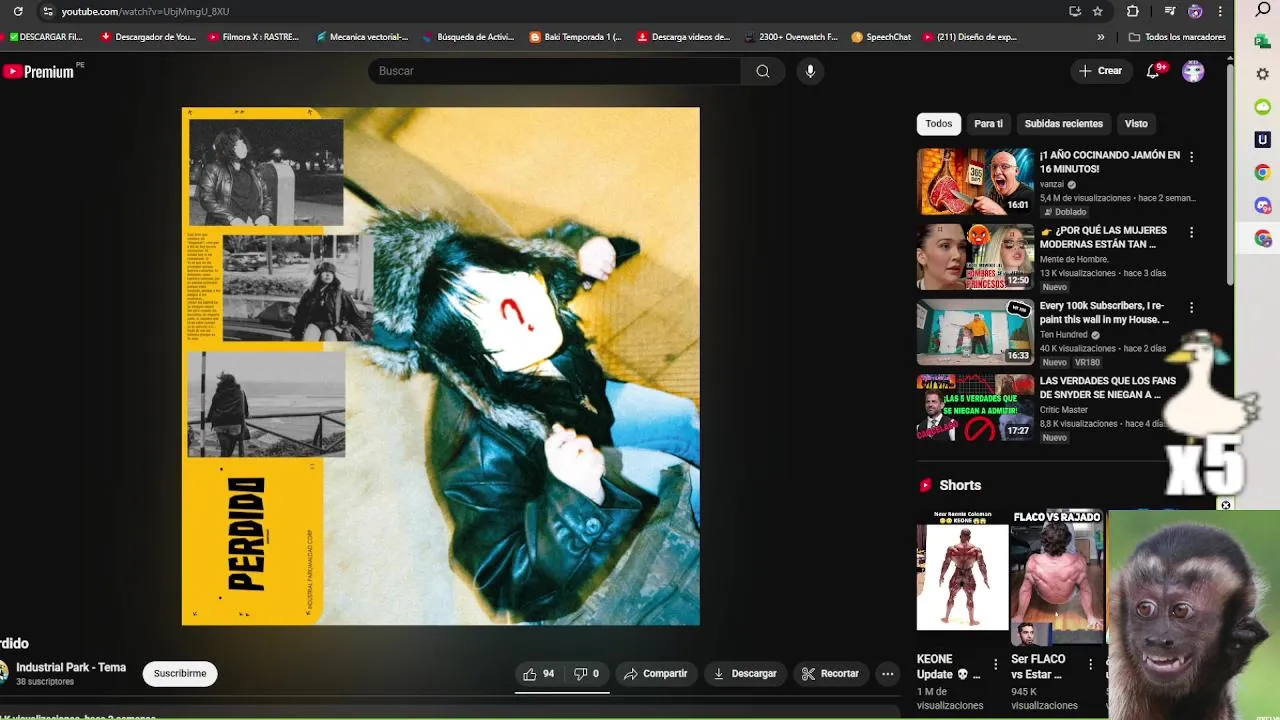Click the PERDIDO album cover video player
The image size is (1280, 720).
[440, 366]
